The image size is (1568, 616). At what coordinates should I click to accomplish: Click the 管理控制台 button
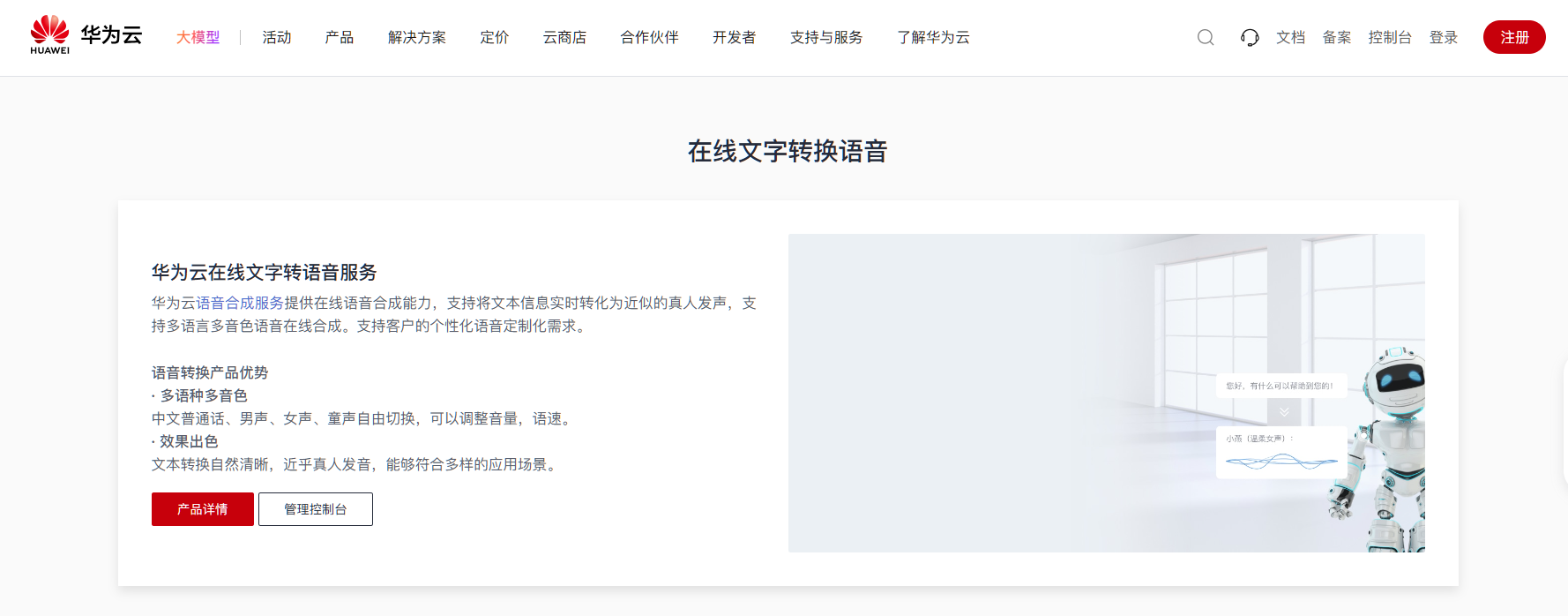point(316,509)
